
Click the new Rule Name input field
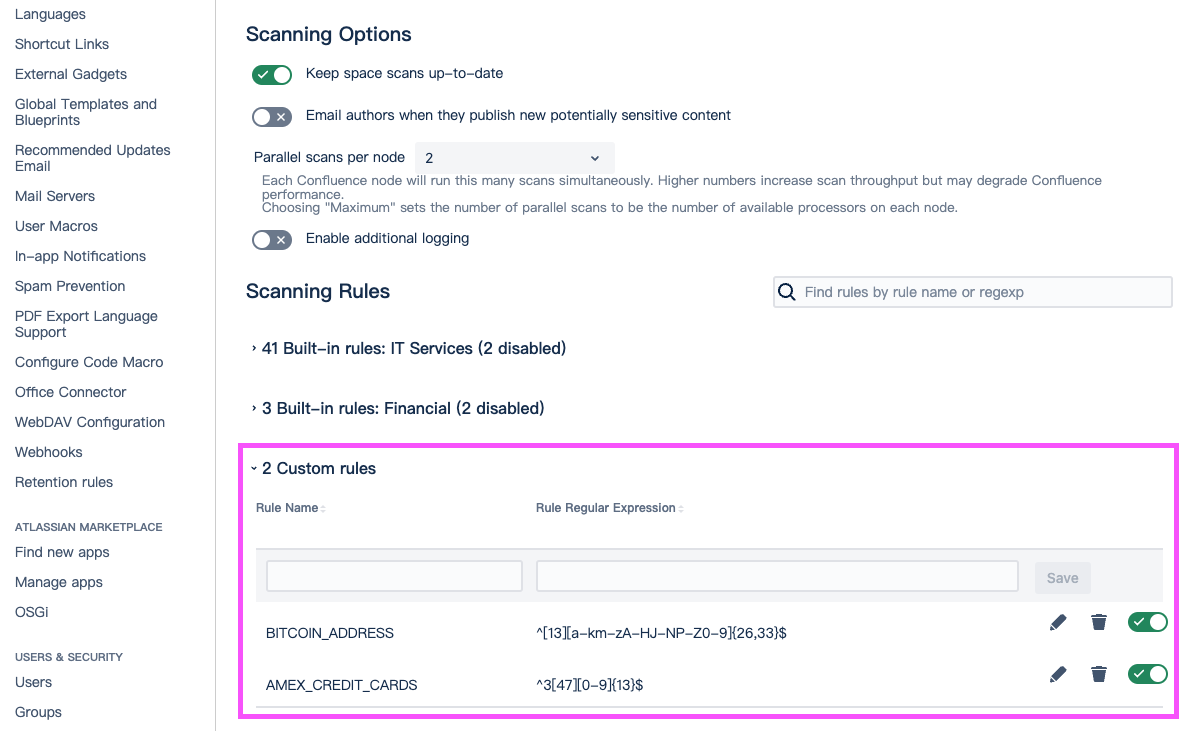(x=394, y=576)
